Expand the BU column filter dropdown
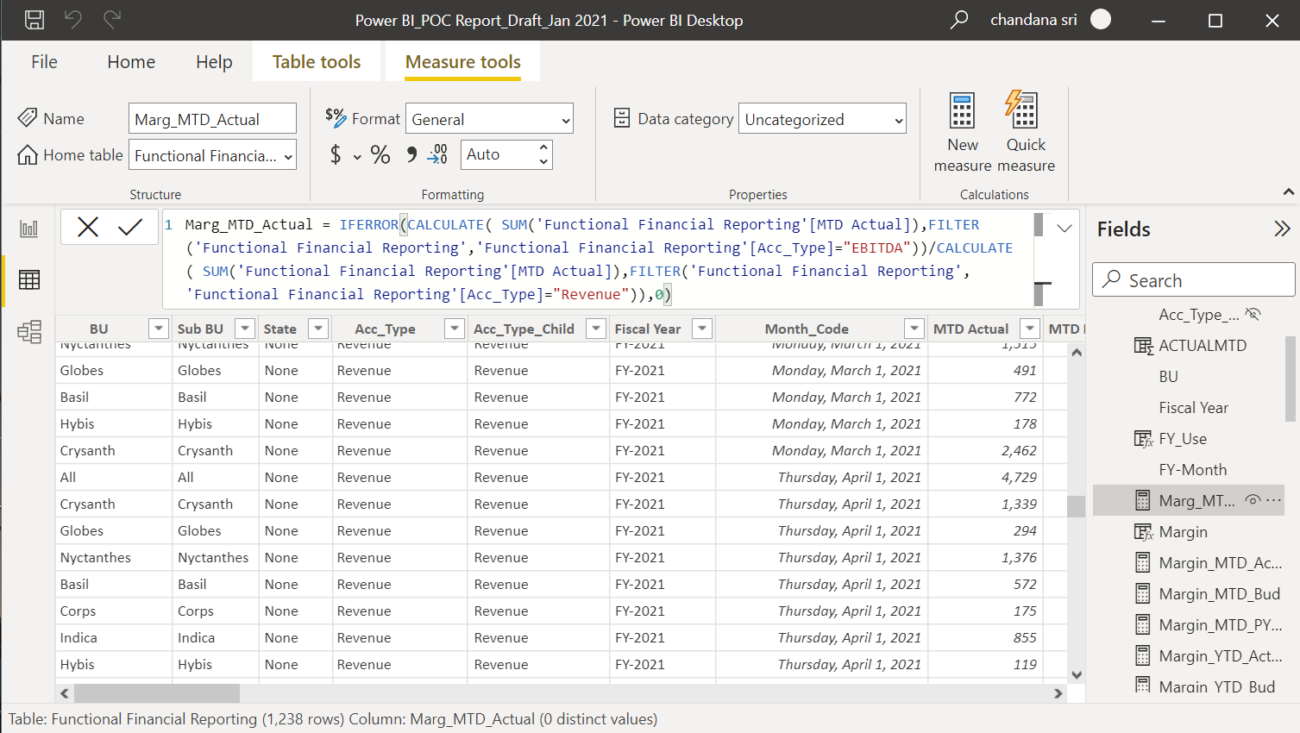 click(157, 328)
